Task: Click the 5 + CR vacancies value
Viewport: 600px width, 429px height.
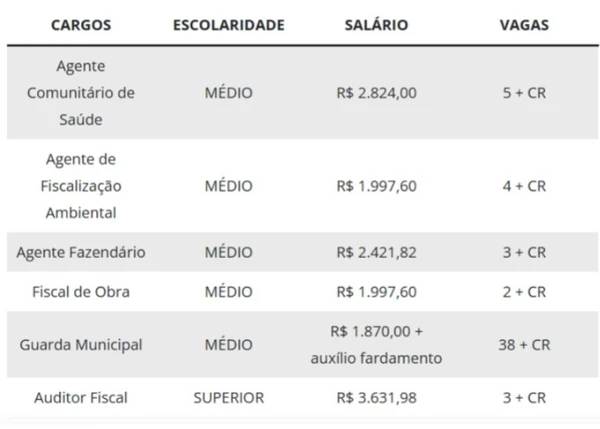Action: pyautogui.click(x=524, y=93)
